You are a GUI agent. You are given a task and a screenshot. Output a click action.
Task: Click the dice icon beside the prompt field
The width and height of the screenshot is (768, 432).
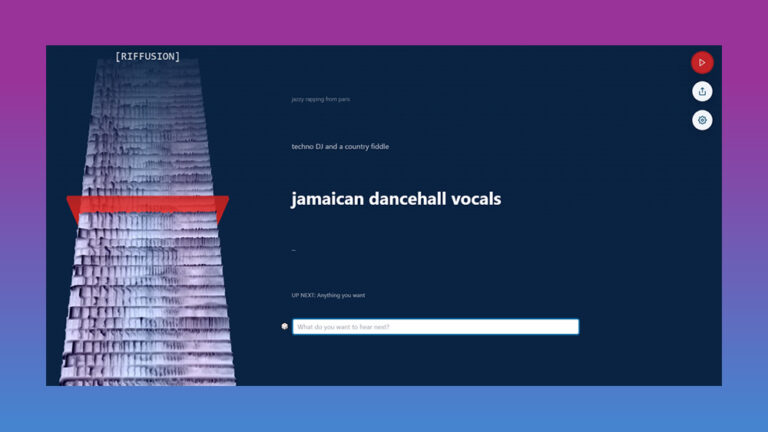pos(285,326)
